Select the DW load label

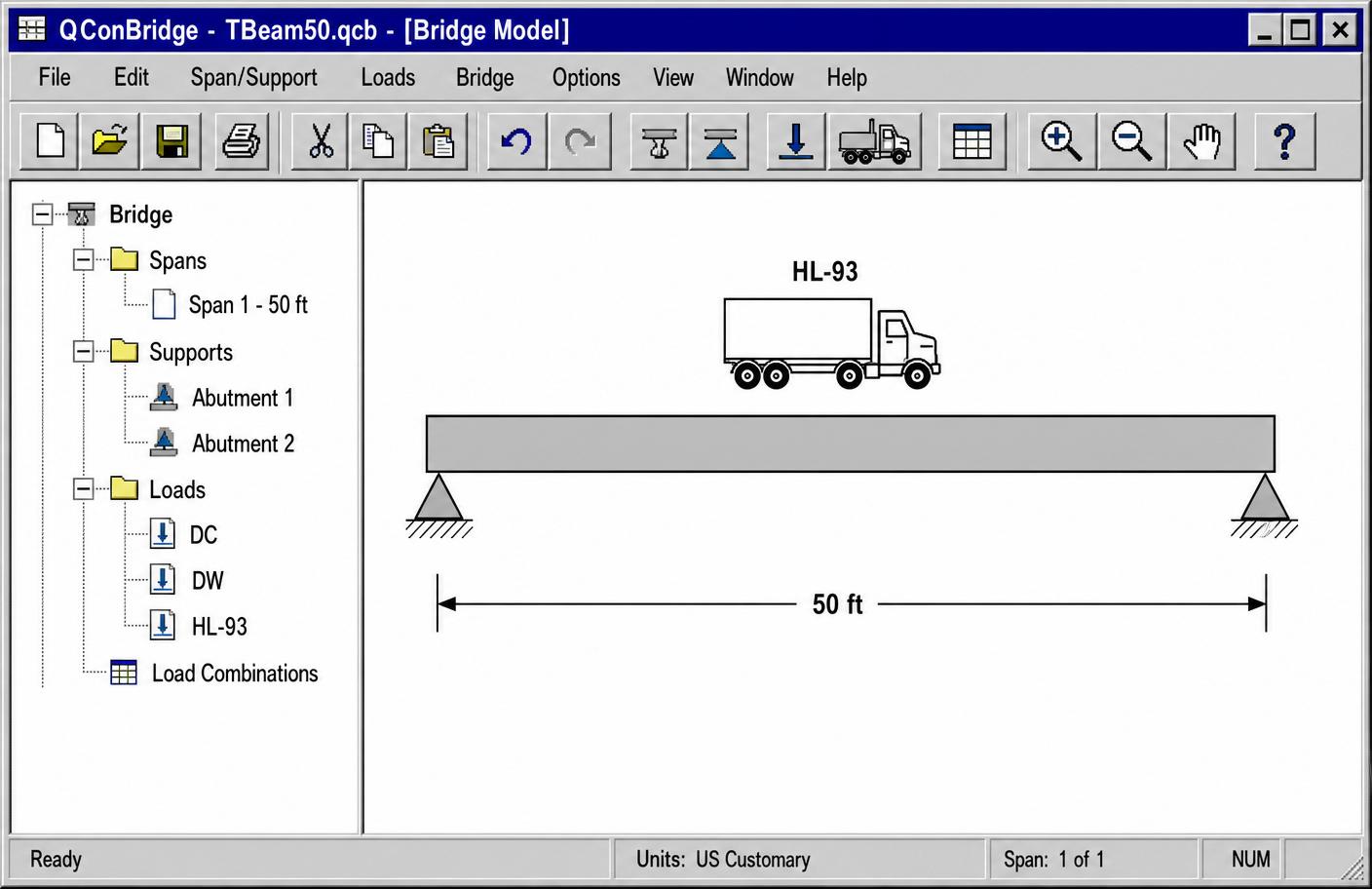pyautogui.click(x=208, y=581)
